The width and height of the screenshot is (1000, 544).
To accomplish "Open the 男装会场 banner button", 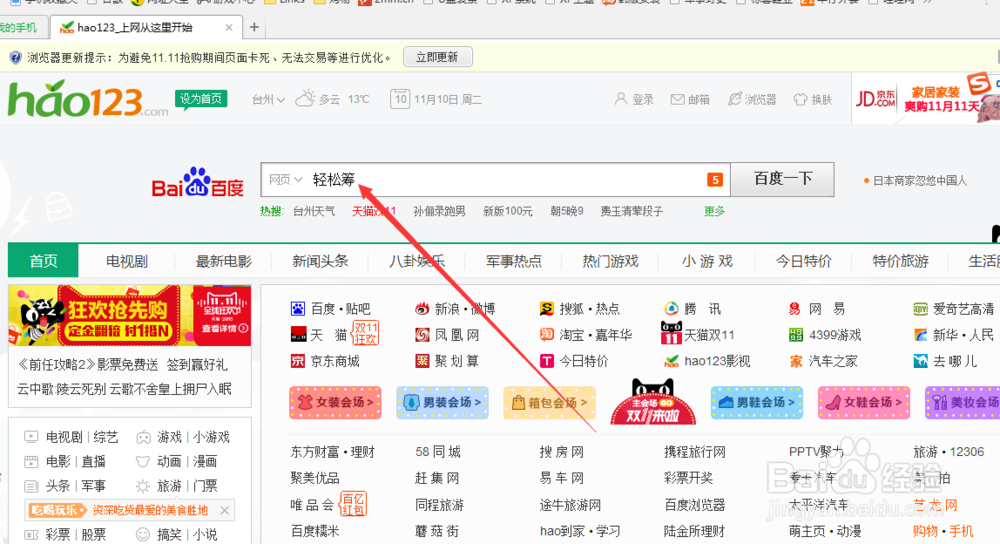I will point(443,402).
